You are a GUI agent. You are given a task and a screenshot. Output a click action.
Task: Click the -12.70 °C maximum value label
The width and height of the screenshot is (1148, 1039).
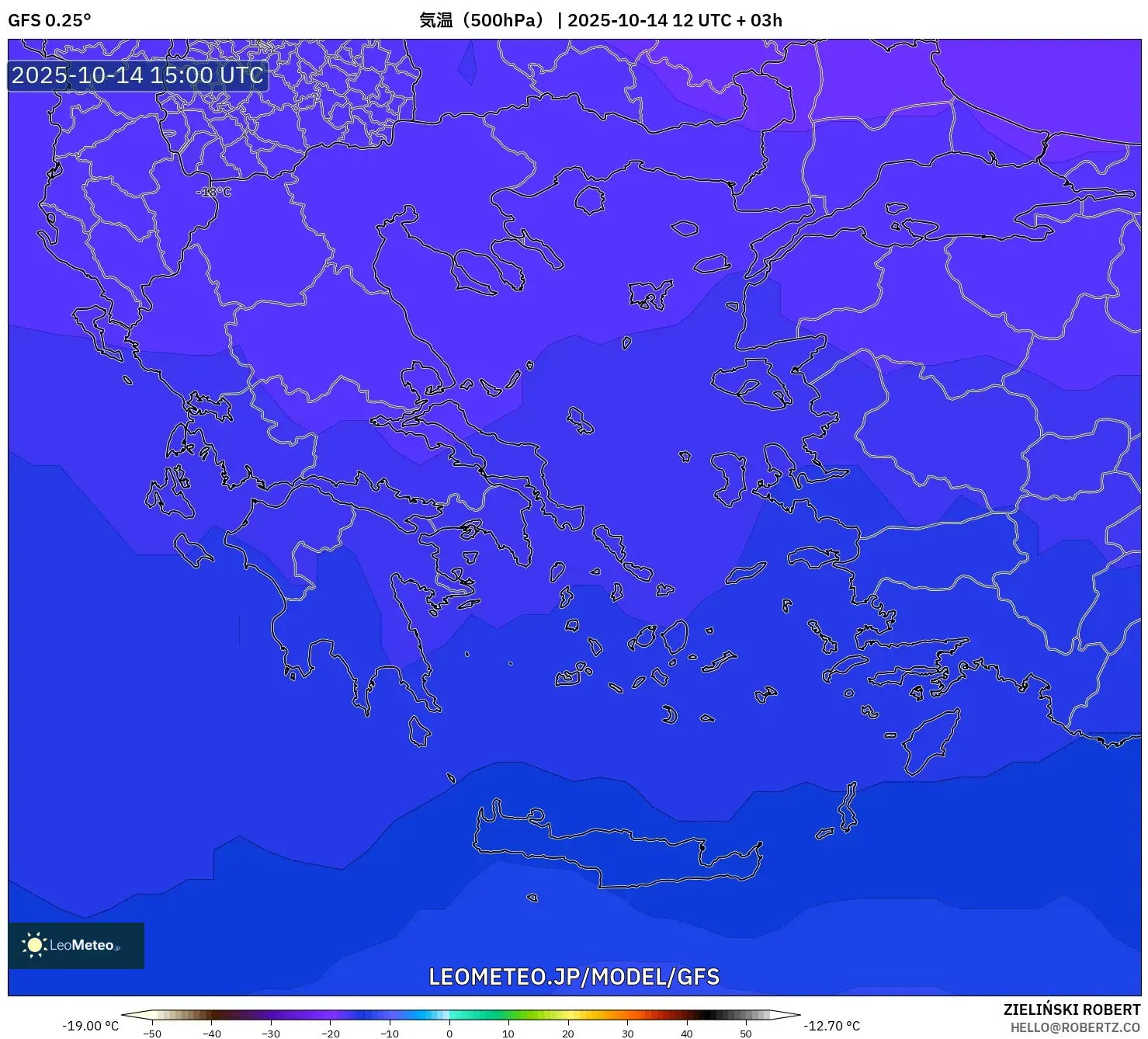[x=831, y=1026]
